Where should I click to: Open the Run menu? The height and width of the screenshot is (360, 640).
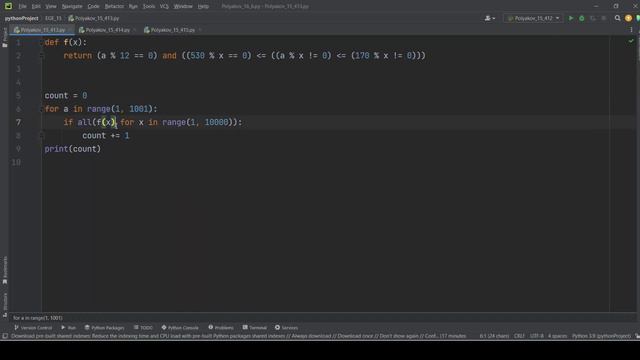click(133, 6)
